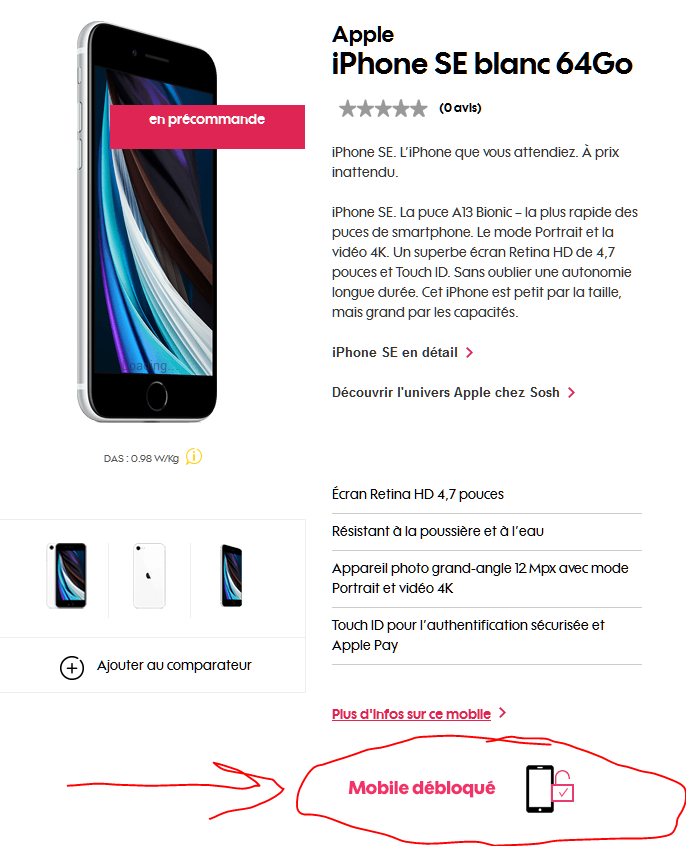
Task: Click chevron next to iPhone SE en détail
Action: (x=470, y=353)
